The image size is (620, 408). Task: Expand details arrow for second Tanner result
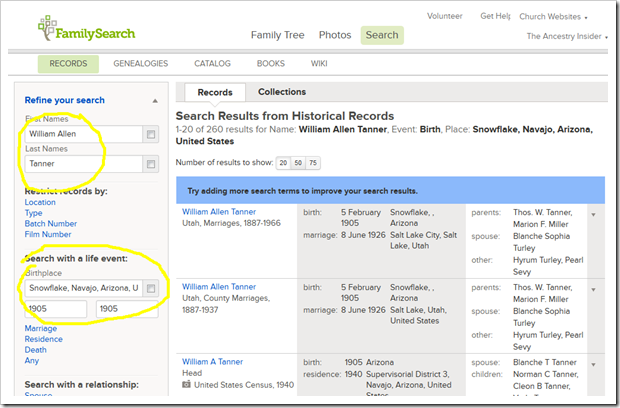595,288
